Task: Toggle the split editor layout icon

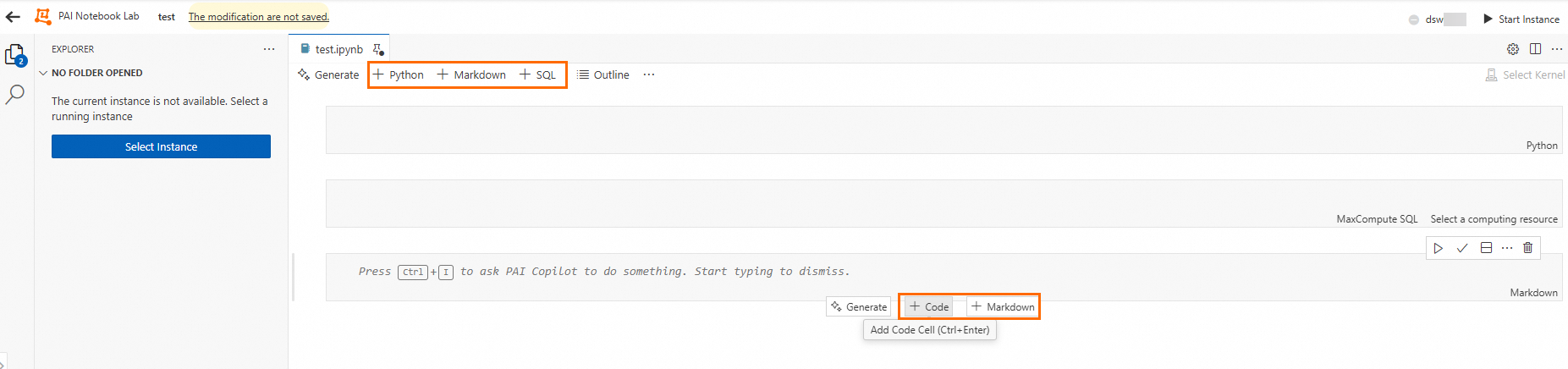Action: pyautogui.click(x=1535, y=49)
